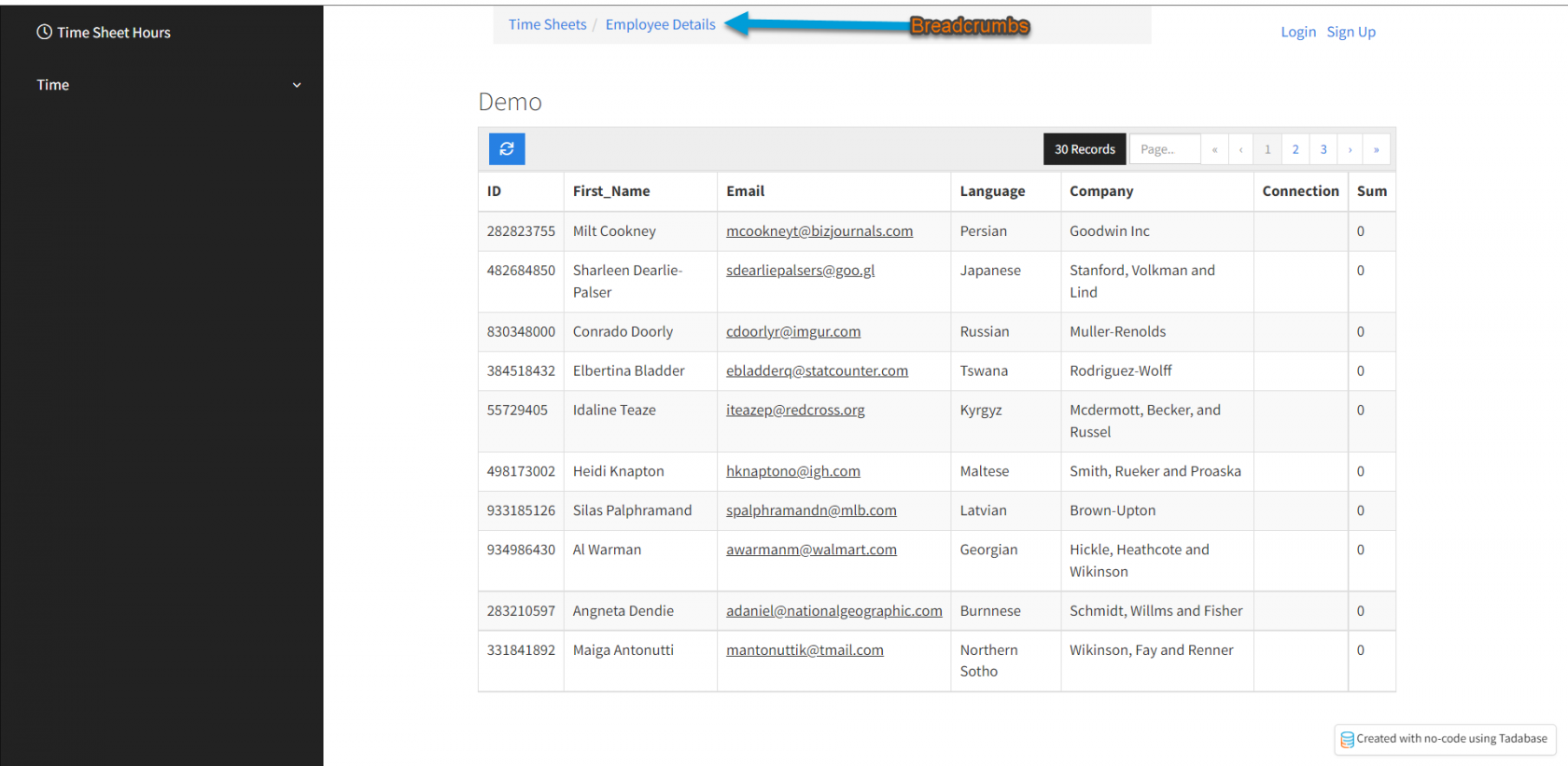
Task: Click the Sign Up link
Action: point(1351,32)
